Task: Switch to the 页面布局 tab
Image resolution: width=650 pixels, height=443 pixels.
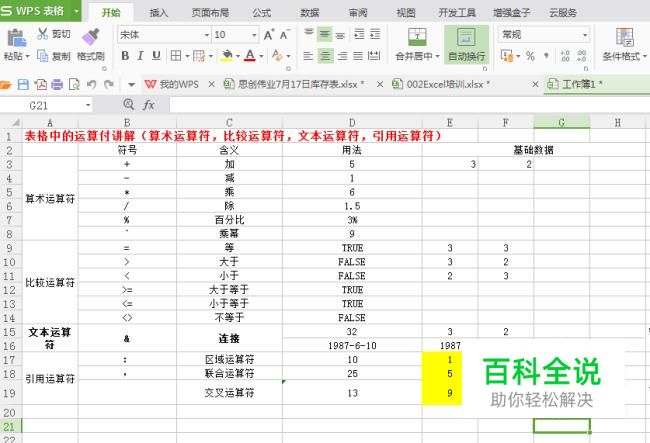Action: tap(210, 13)
